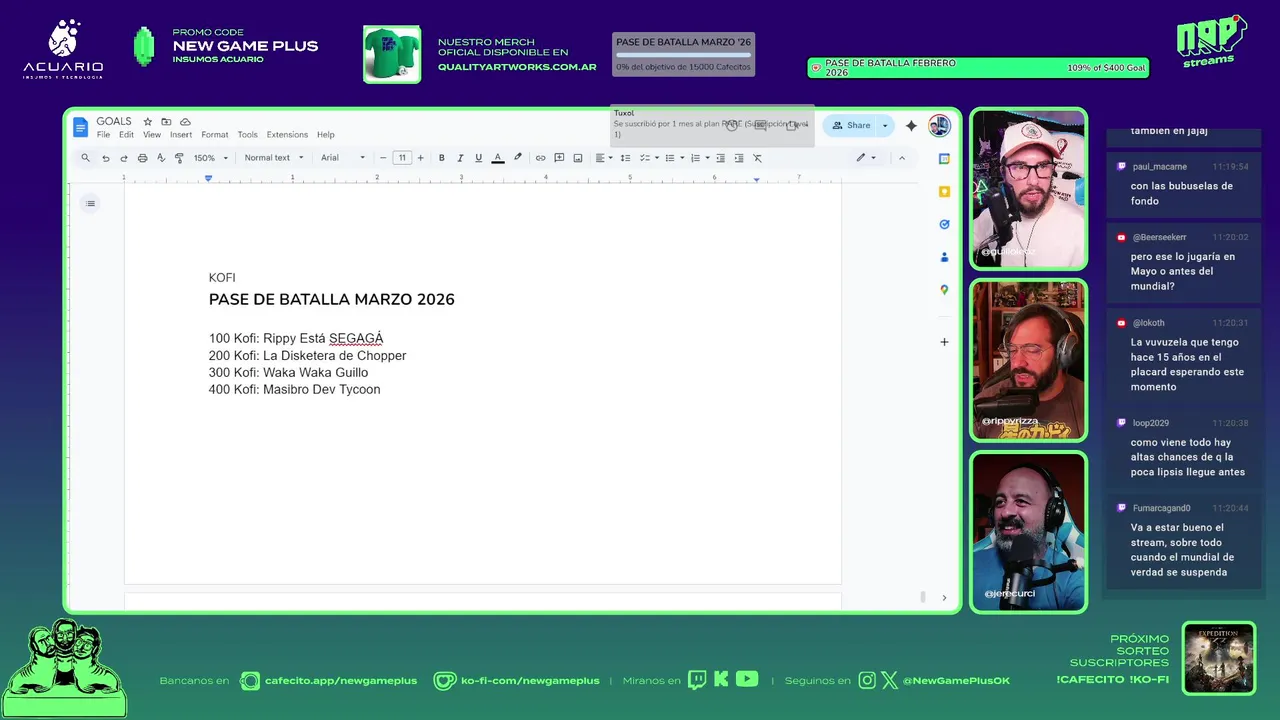Viewport: 1280px width, 720px height.
Task: Click the move-to-folder icon beside GOALS
Action: [x=166, y=122]
